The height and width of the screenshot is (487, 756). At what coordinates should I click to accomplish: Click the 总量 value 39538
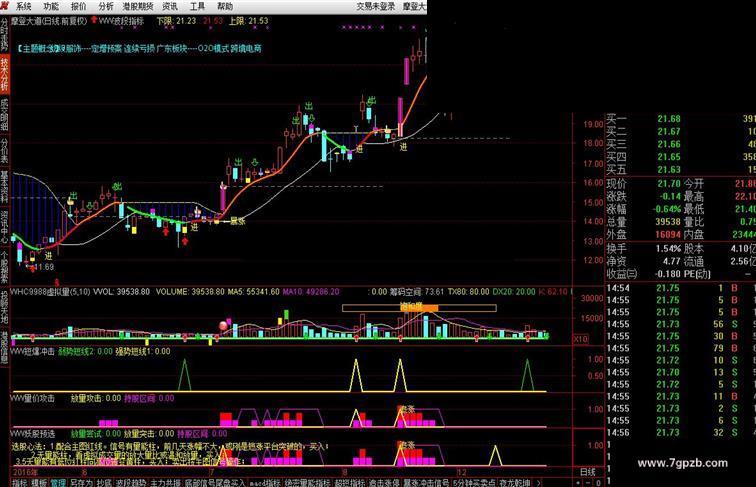(668, 222)
